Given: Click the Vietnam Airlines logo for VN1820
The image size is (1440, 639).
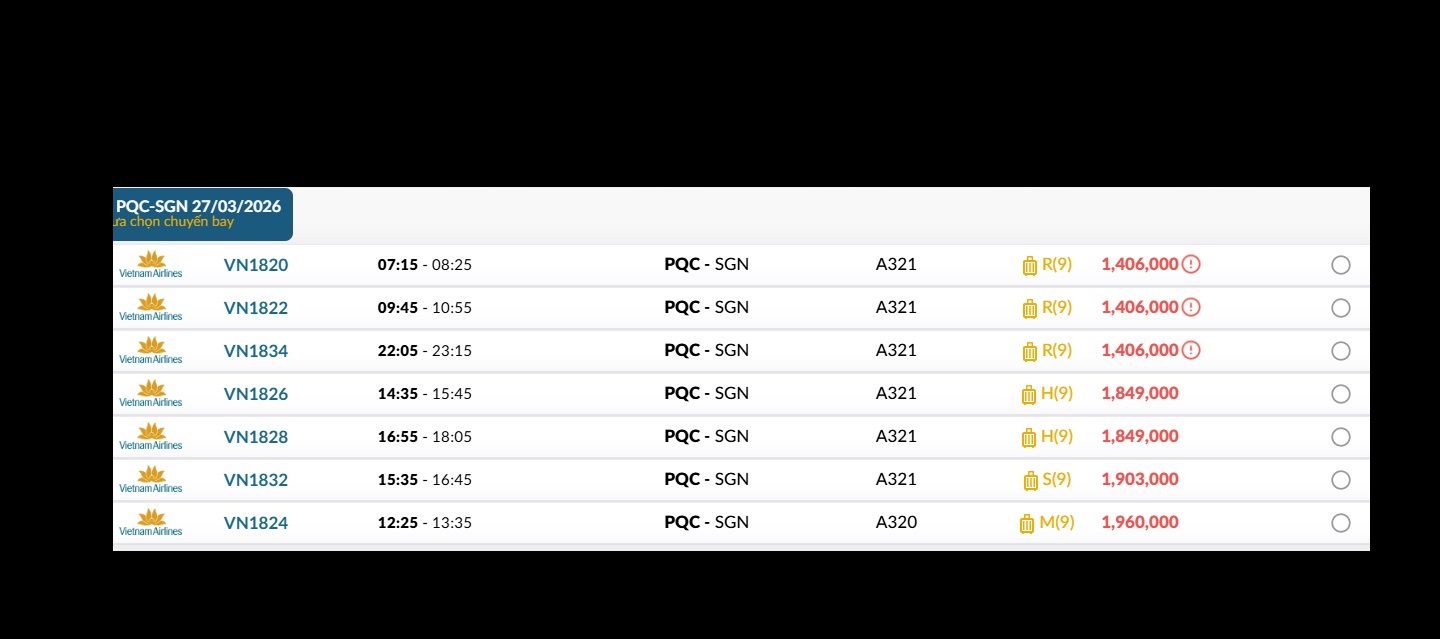Looking at the screenshot, I should (151, 265).
